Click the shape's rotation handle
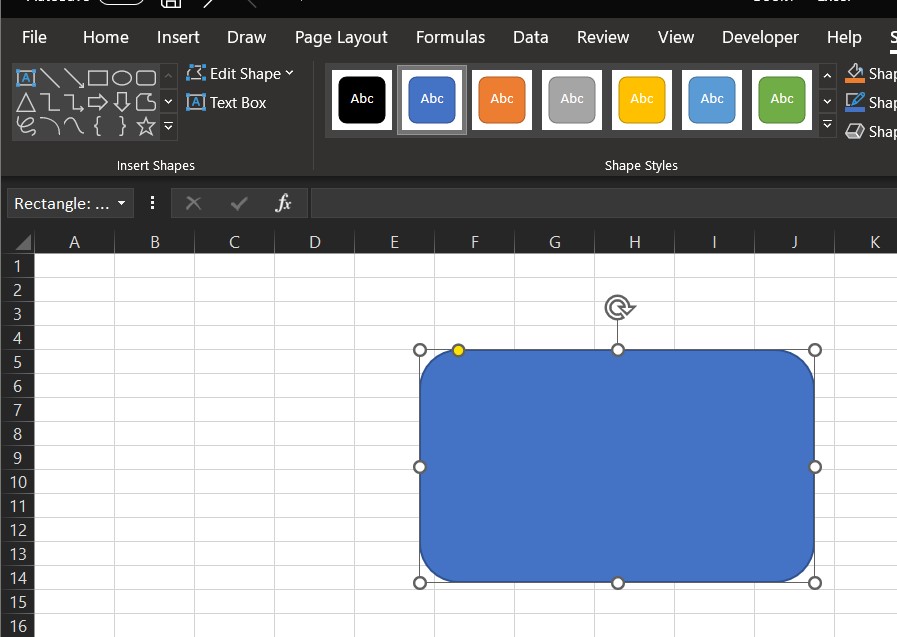 coord(618,307)
